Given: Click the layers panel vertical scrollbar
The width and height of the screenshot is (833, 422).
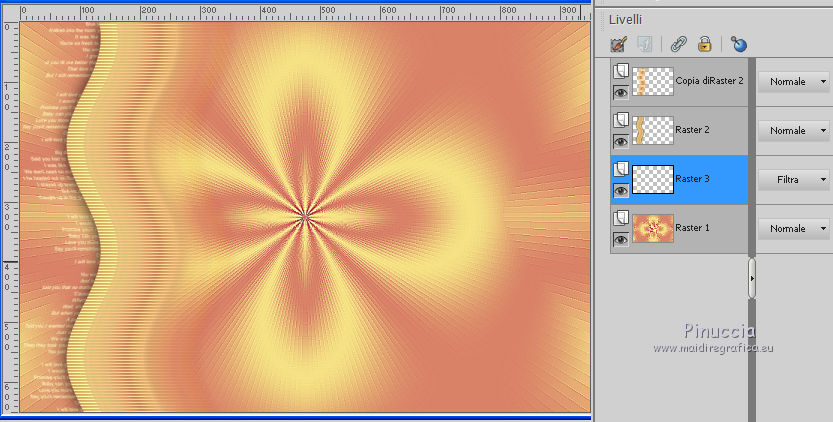Looking at the screenshot, I should (752, 239).
